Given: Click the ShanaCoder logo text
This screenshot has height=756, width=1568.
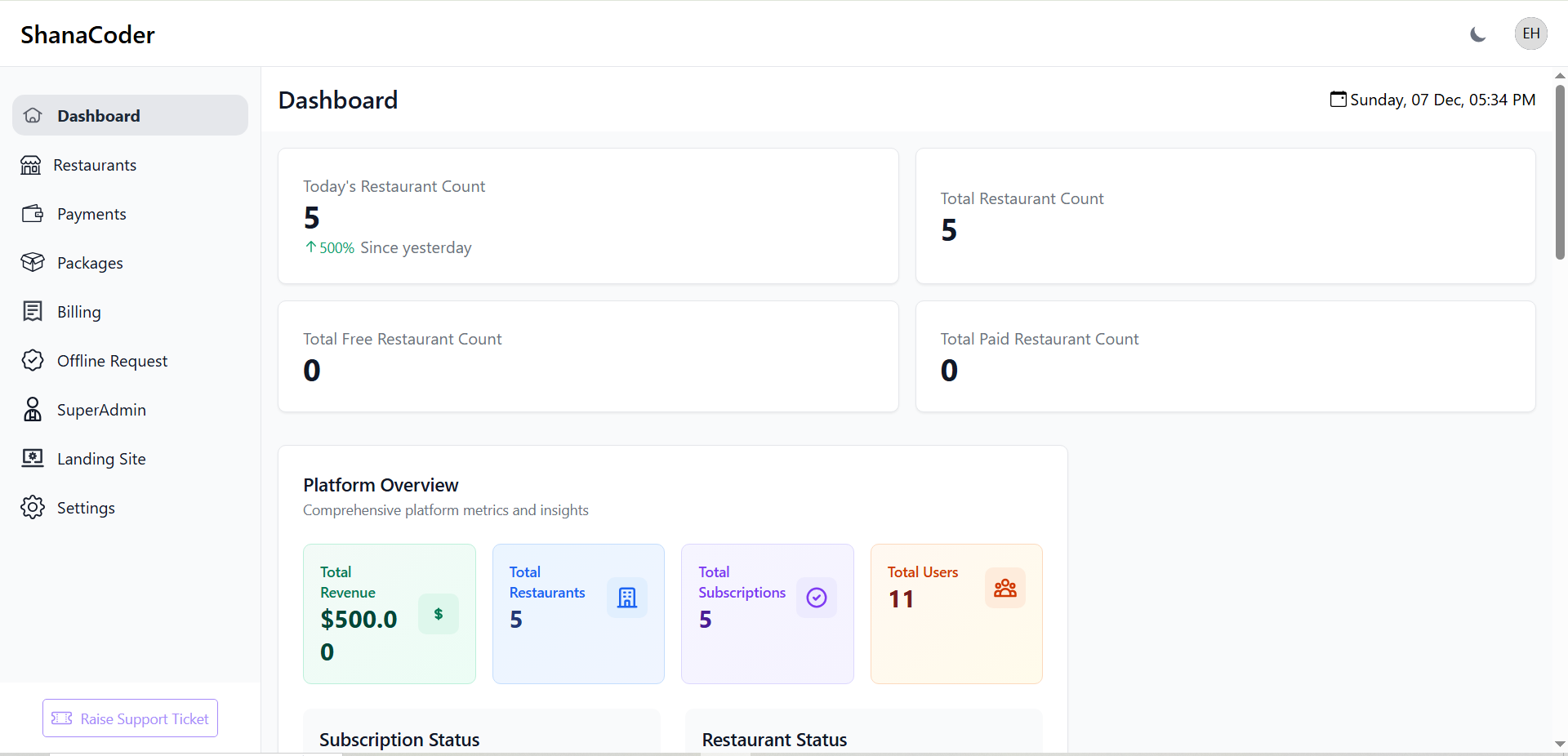Looking at the screenshot, I should [87, 35].
